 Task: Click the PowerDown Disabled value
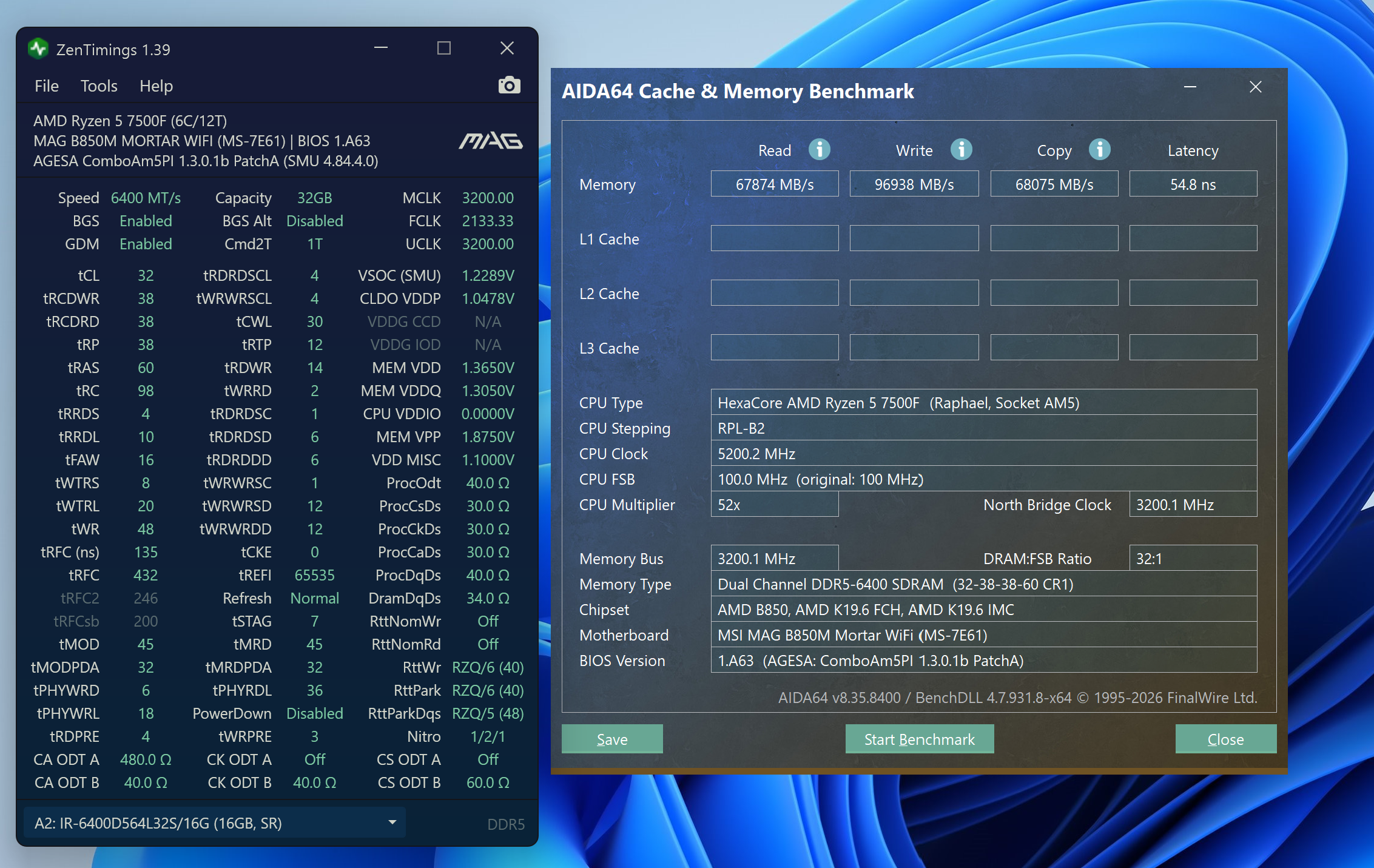pyautogui.click(x=314, y=714)
